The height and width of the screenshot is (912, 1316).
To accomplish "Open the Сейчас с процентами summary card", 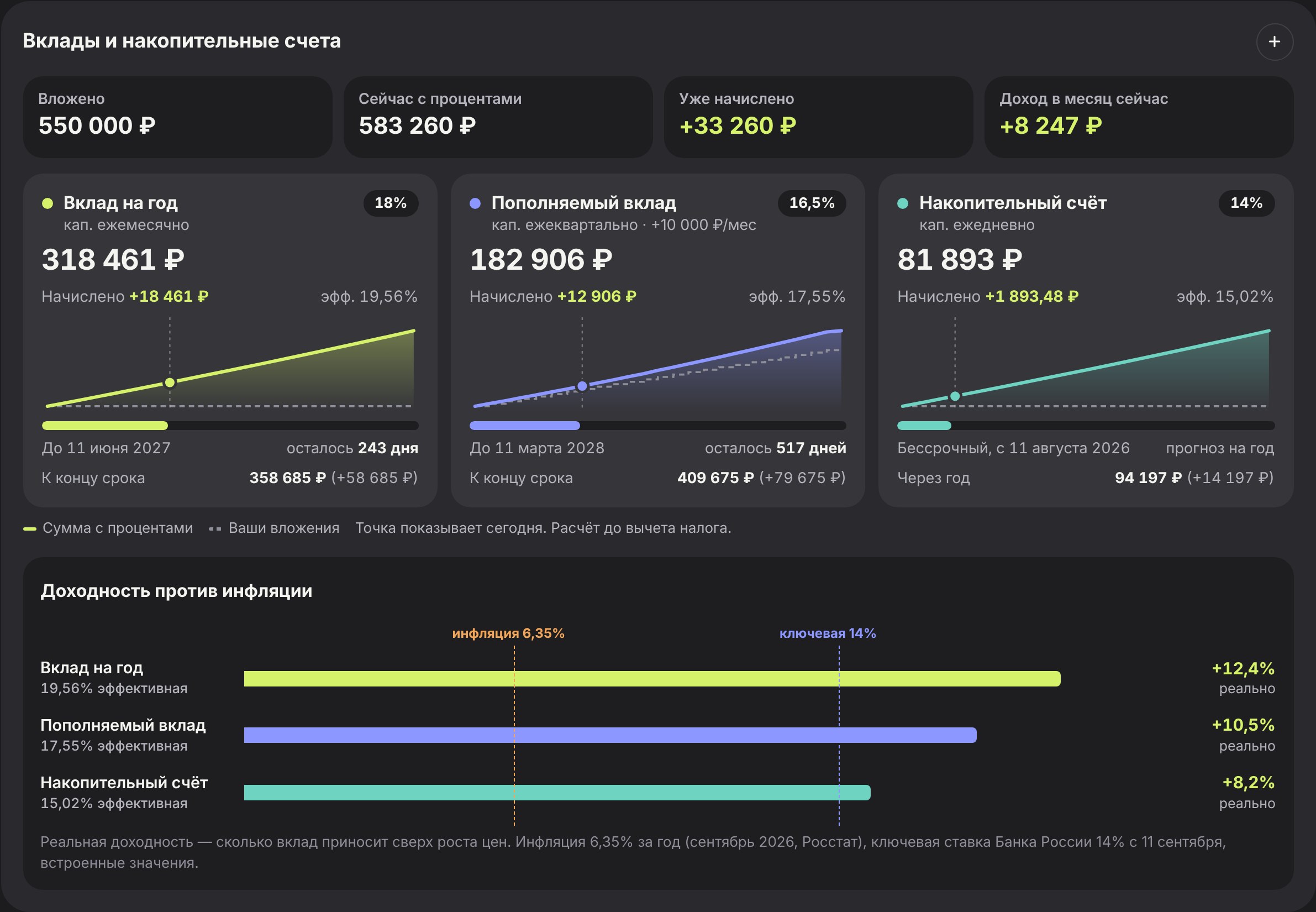I will [498, 117].
